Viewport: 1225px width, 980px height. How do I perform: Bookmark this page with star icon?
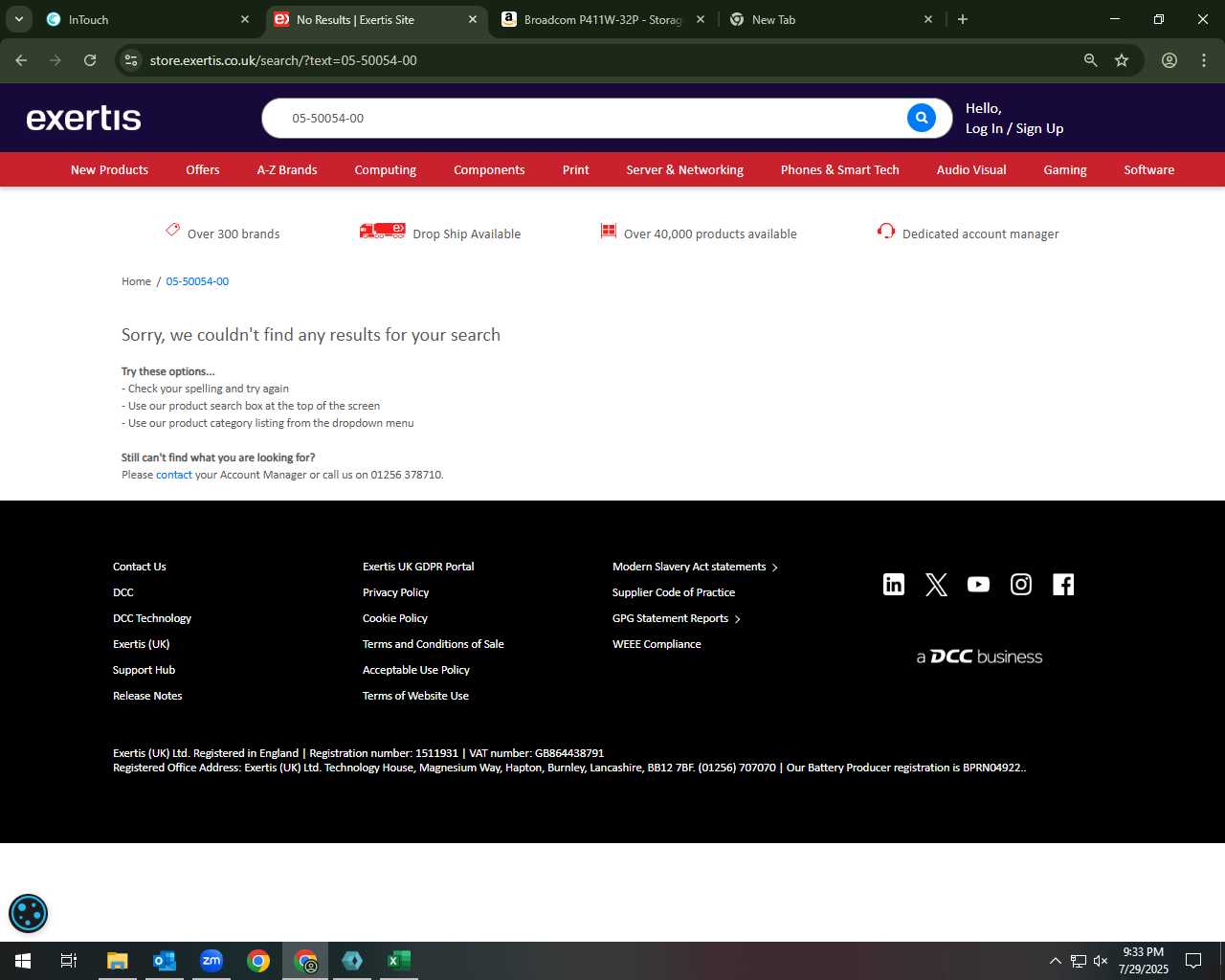[1122, 60]
